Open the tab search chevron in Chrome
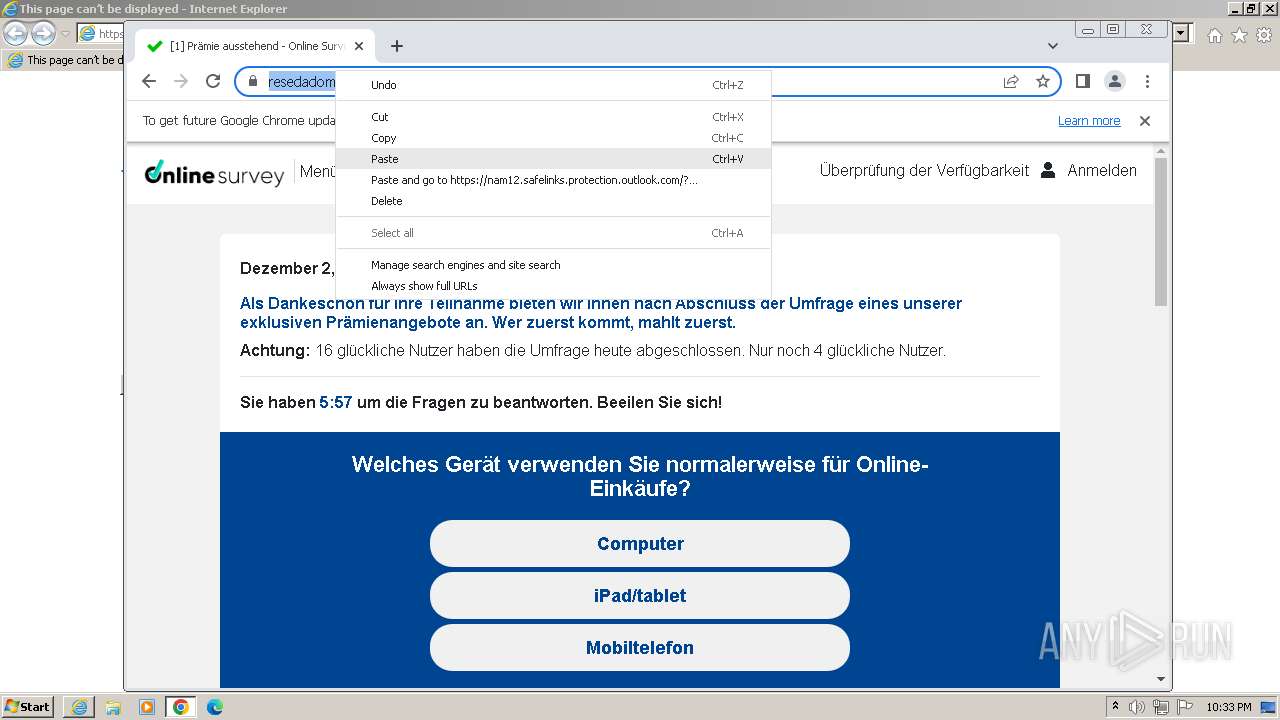Viewport: 1280px width, 720px height. click(1053, 46)
